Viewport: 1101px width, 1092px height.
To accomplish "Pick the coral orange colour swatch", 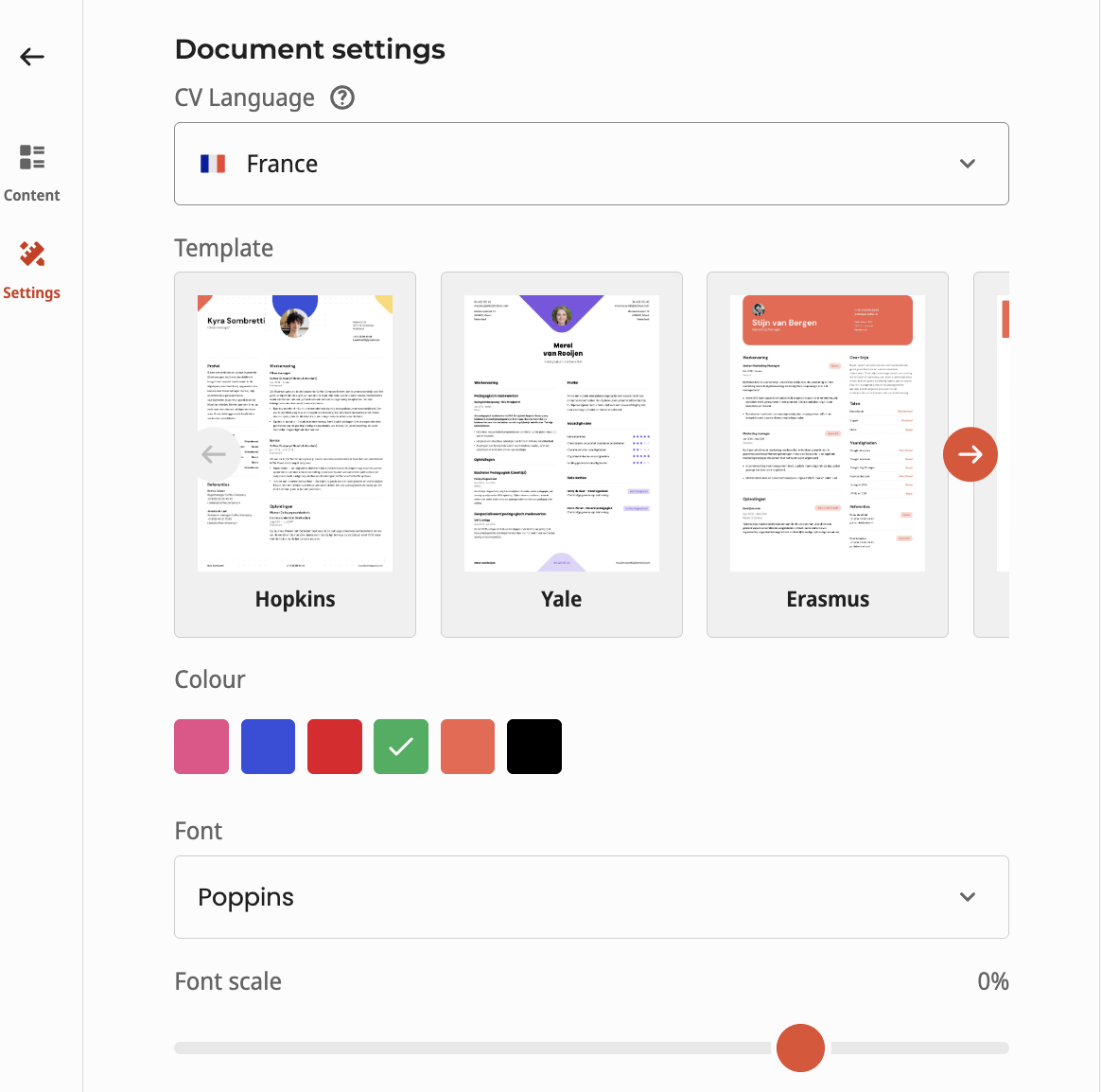I will tap(467, 747).
